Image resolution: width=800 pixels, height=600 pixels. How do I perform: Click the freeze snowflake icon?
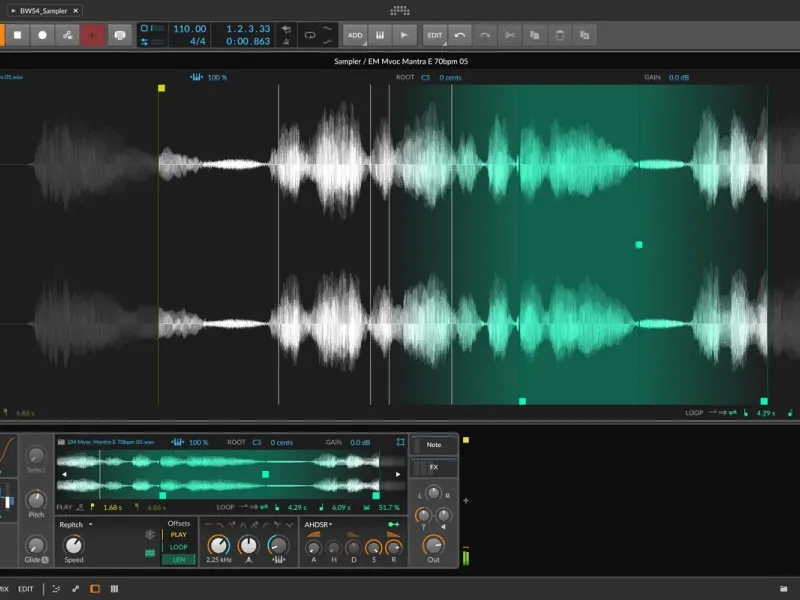point(150,534)
